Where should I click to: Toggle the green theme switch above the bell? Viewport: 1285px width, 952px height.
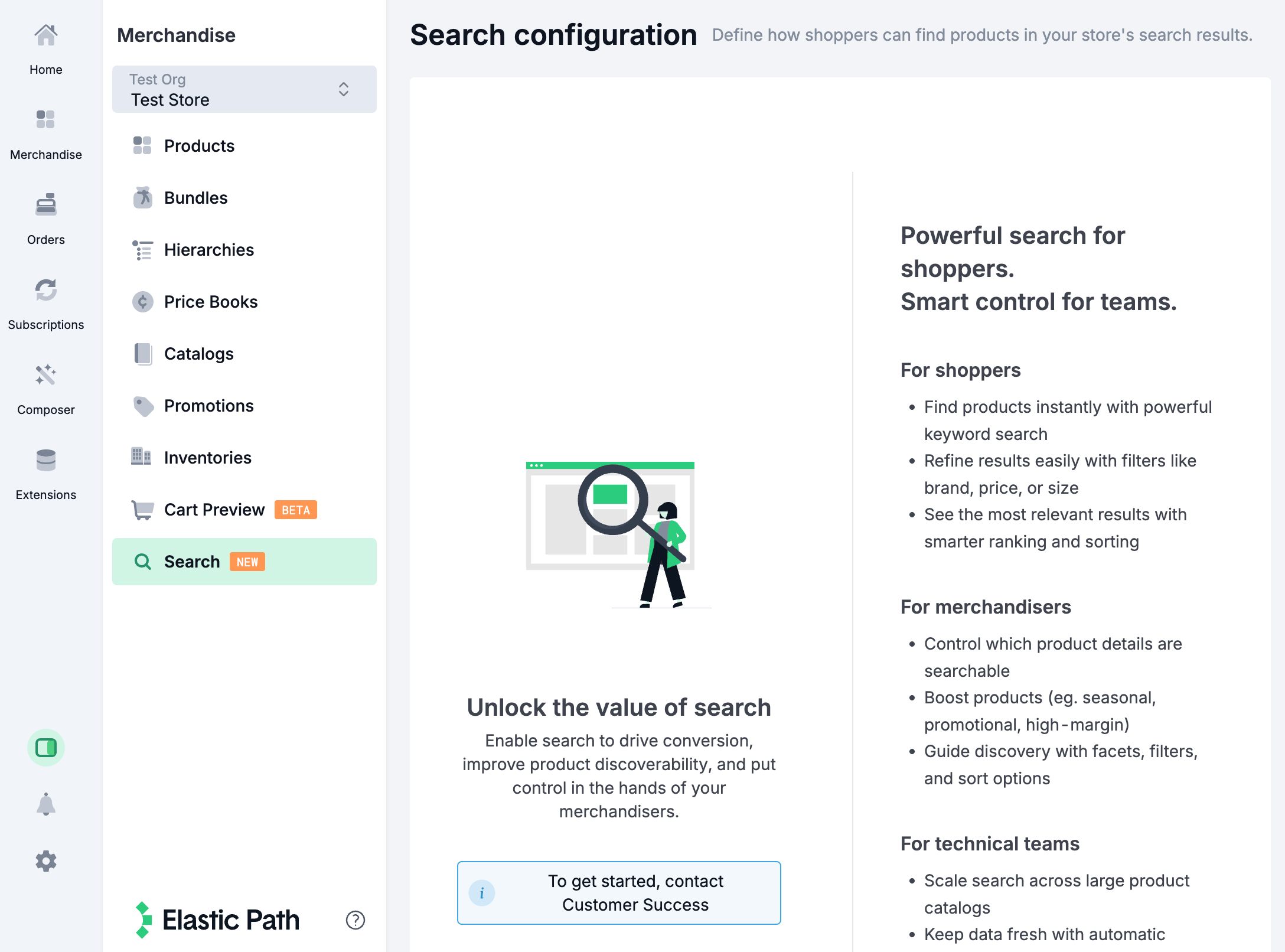click(x=46, y=747)
